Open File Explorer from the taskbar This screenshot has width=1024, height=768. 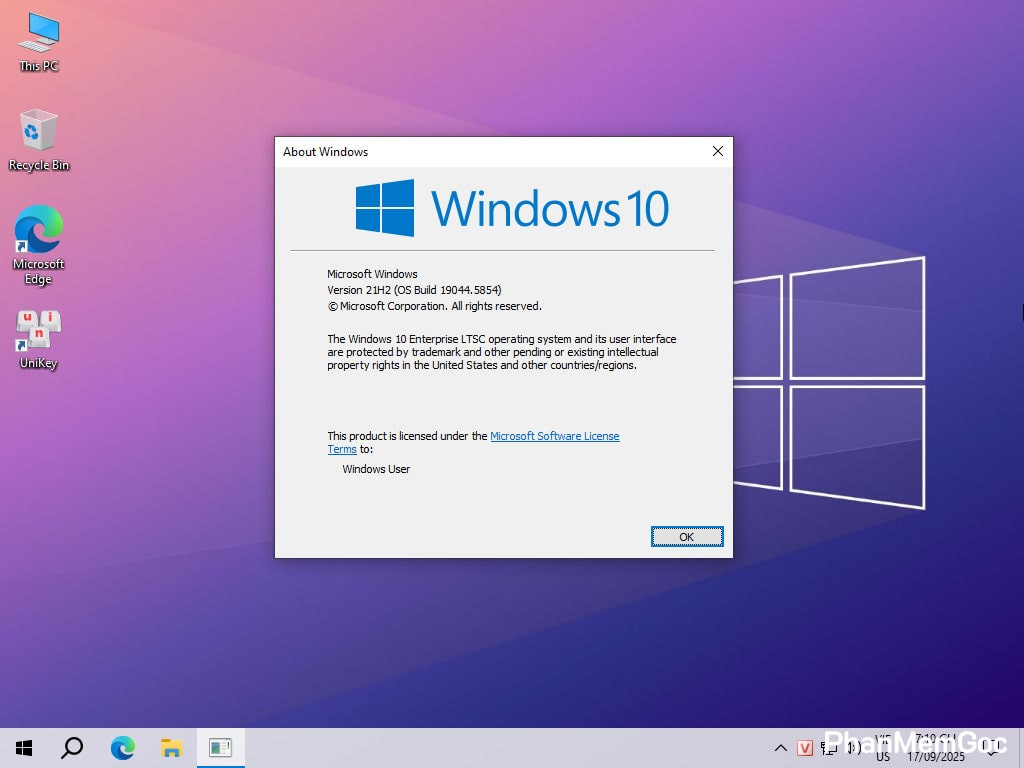[171, 748]
